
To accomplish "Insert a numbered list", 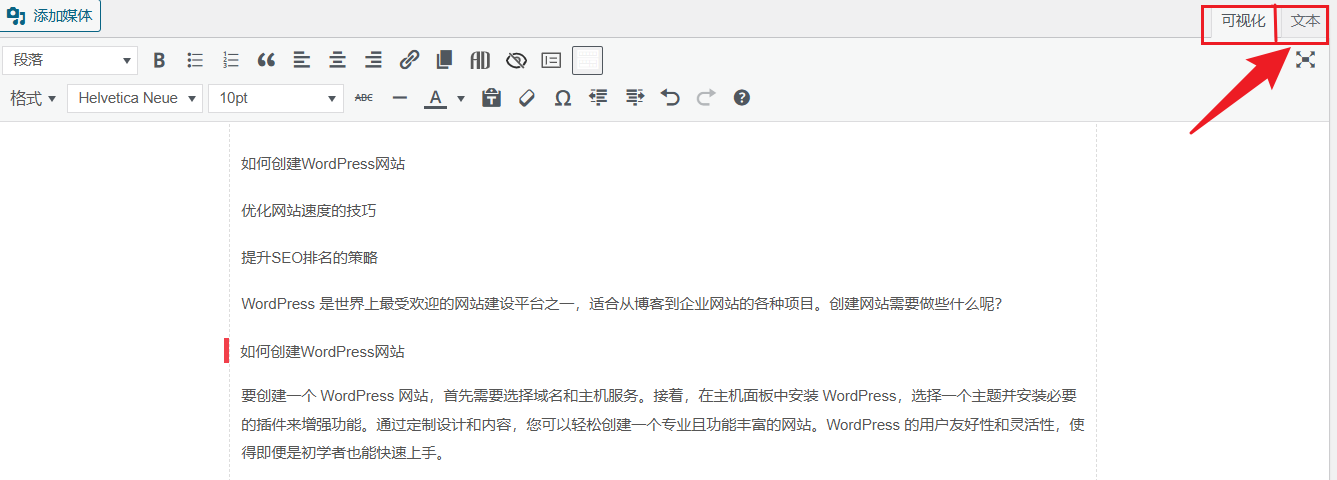I will (x=231, y=60).
